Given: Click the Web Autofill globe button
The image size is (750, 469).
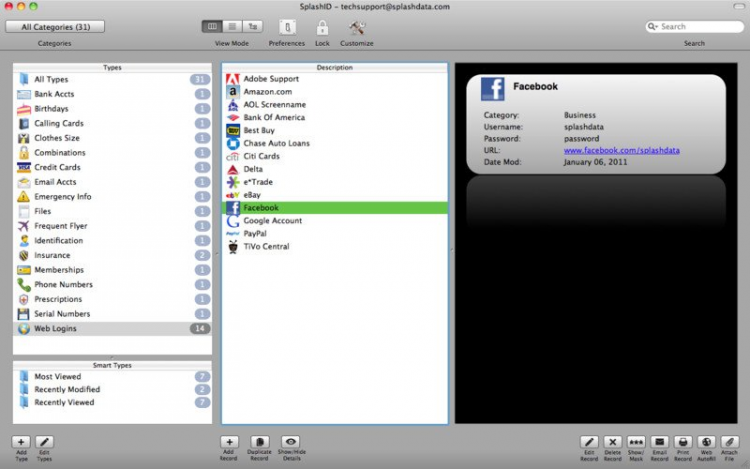Looking at the screenshot, I should pyautogui.click(x=706, y=442).
